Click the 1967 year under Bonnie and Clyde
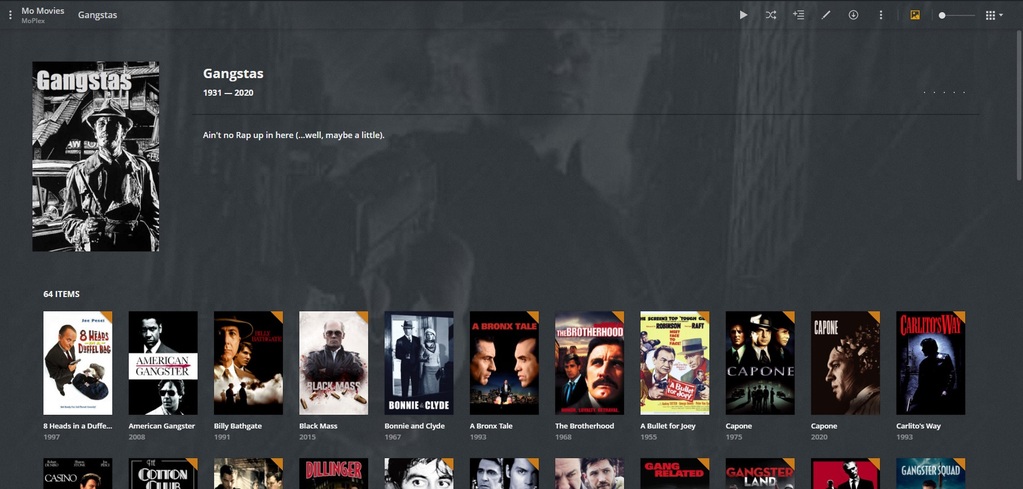1023x489 pixels. (393, 437)
